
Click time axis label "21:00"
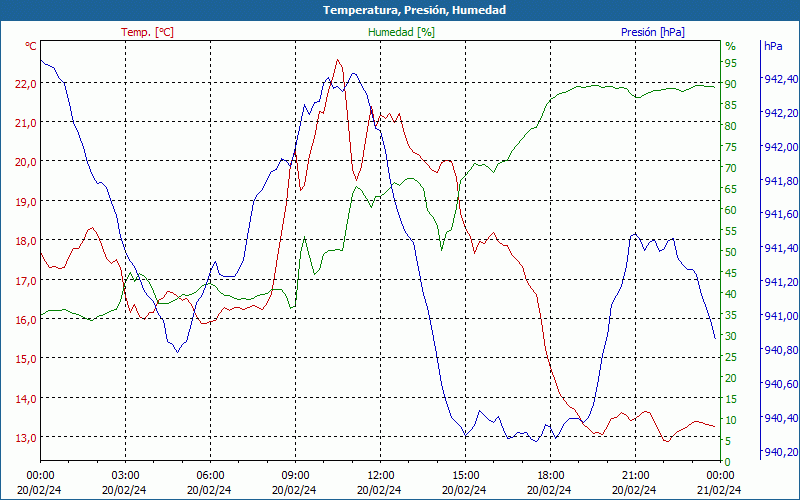(x=635, y=476)
